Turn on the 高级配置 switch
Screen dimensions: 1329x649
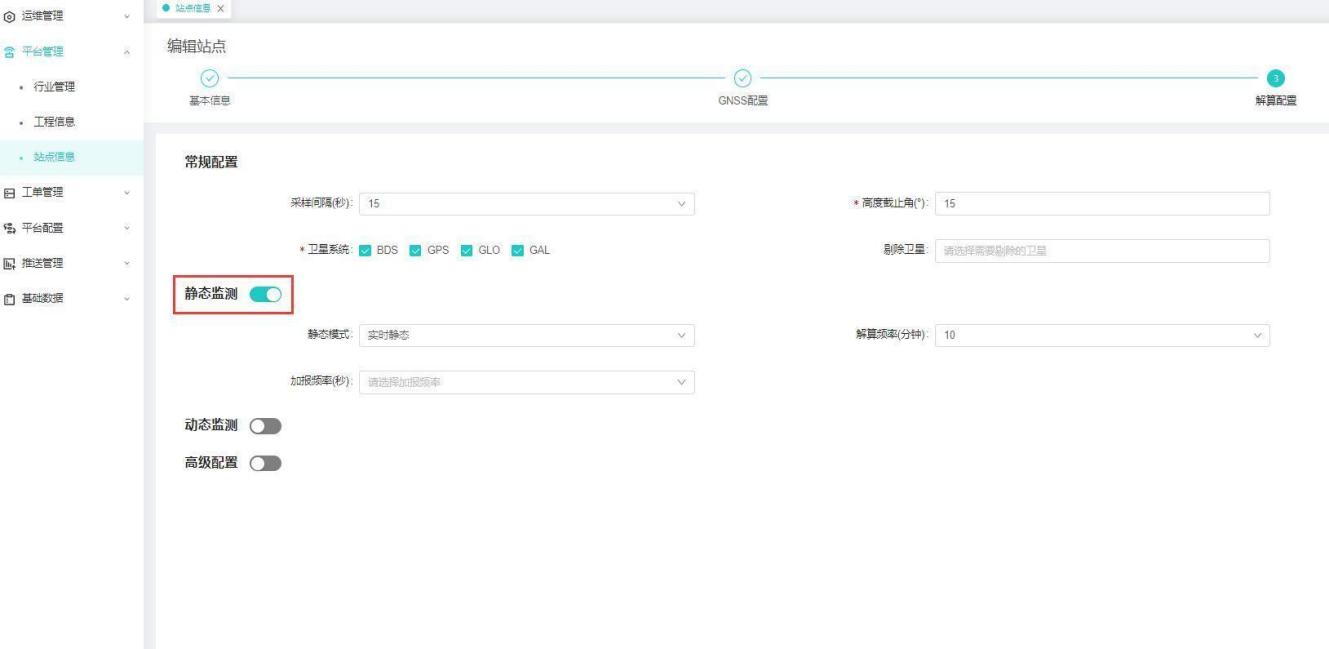[265, 463]
